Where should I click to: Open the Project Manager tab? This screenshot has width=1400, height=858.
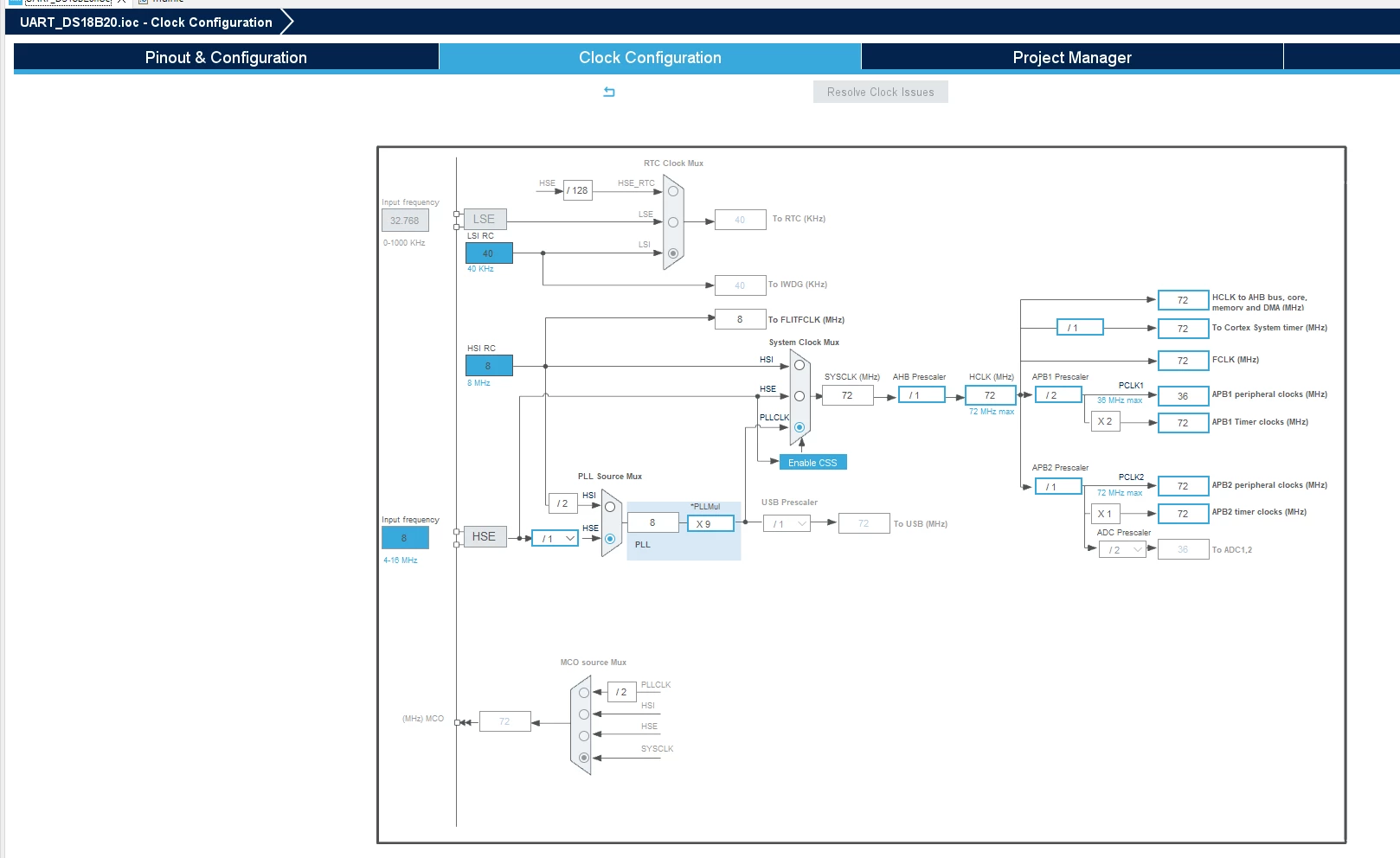tap(1072, 57)
